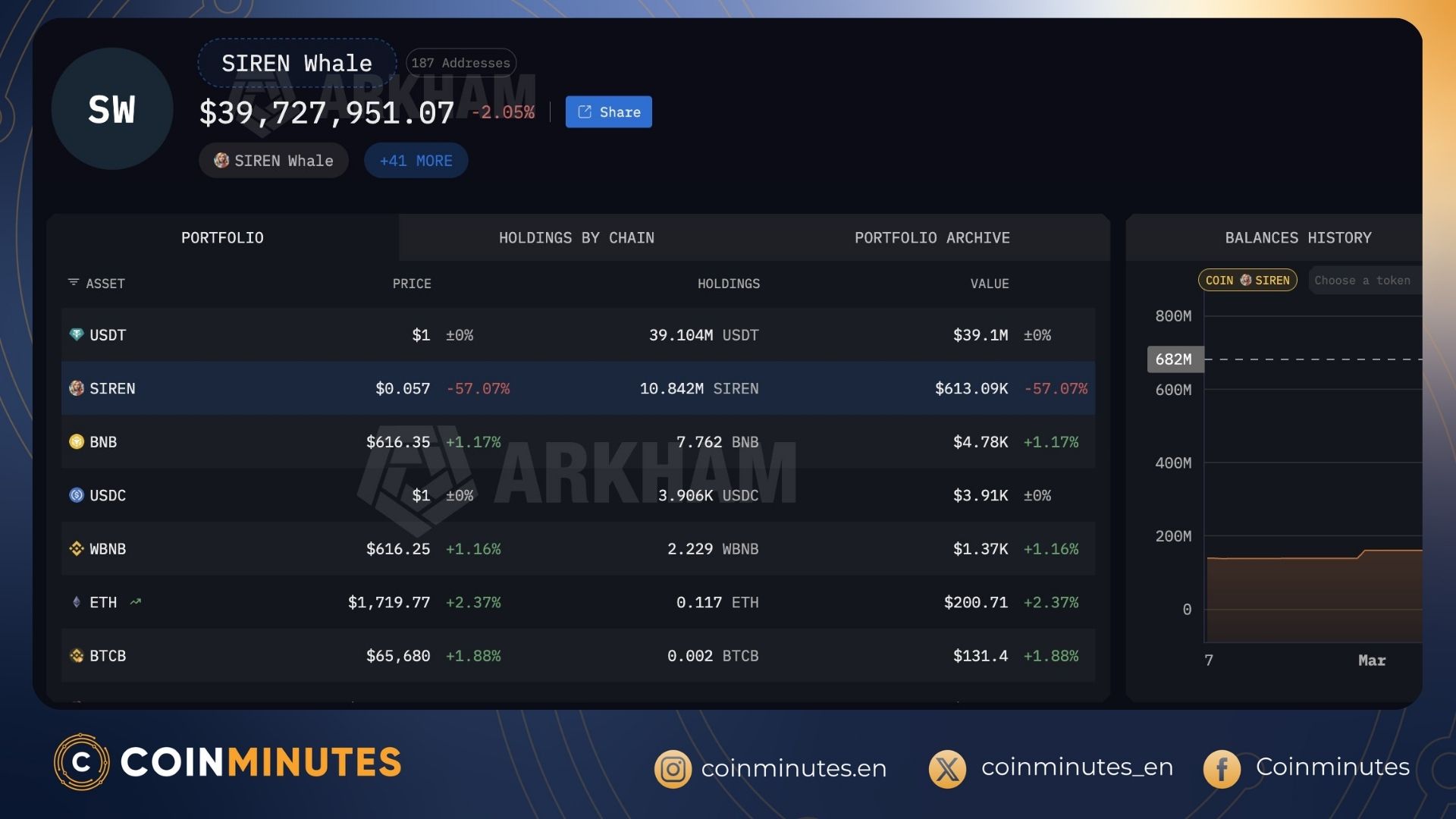Screen dimensions: 1456x819
Task: Click the $131.4 BTCB value
Action: (x=981, y=655)
